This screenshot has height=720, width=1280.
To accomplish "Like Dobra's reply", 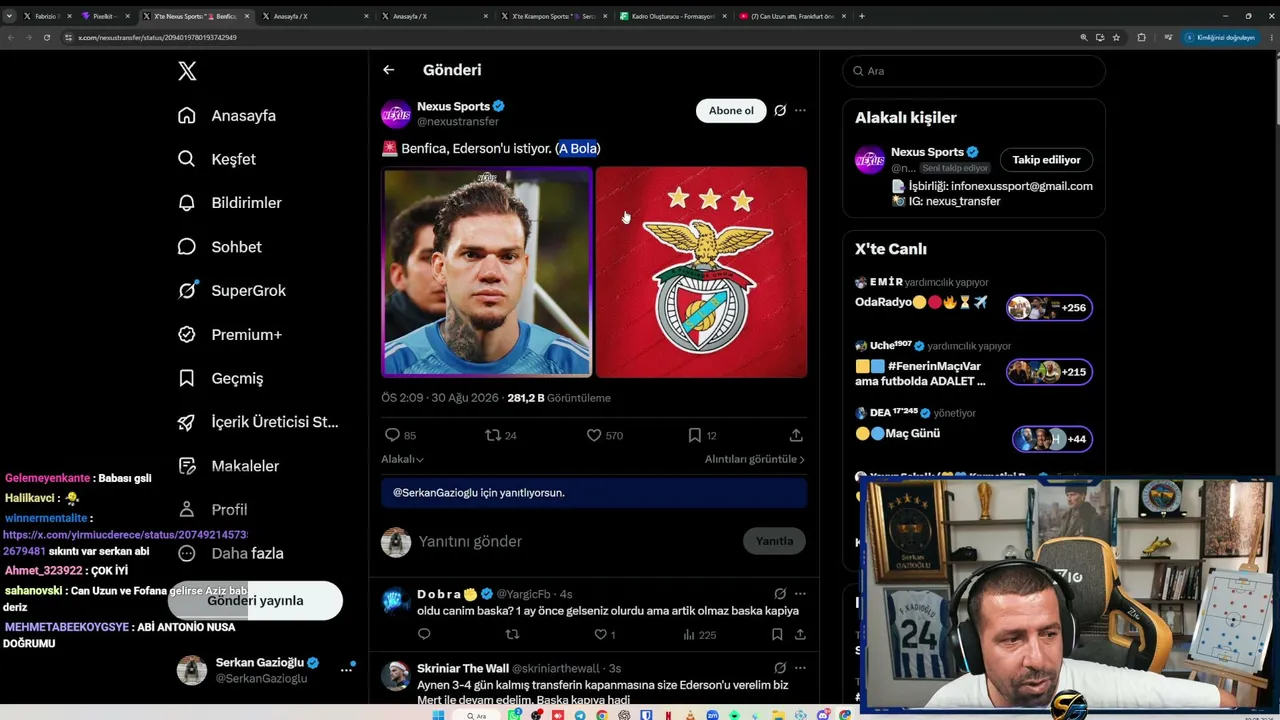I will [604, 634].
